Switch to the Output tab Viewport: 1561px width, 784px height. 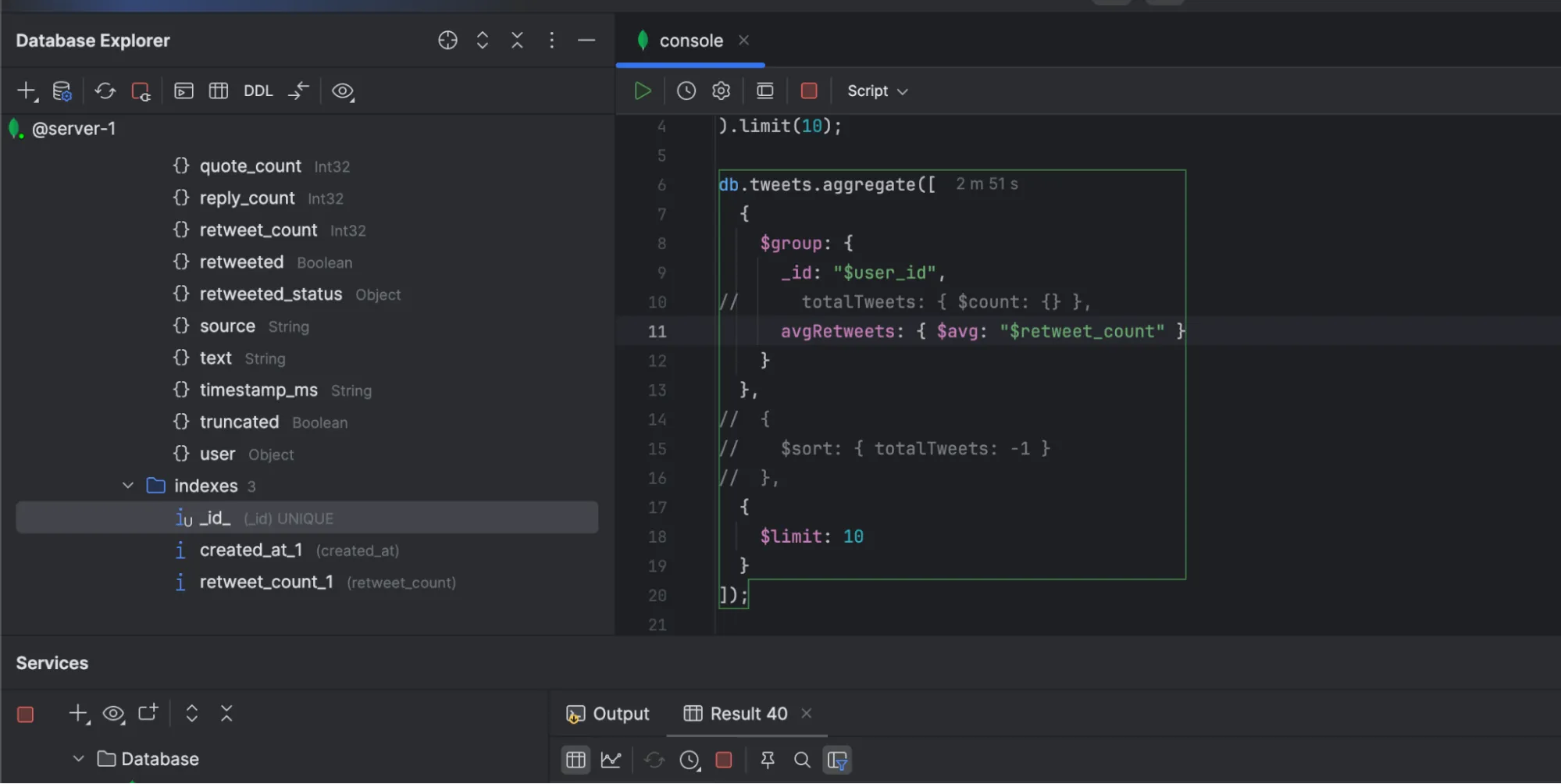pos(608,714)
